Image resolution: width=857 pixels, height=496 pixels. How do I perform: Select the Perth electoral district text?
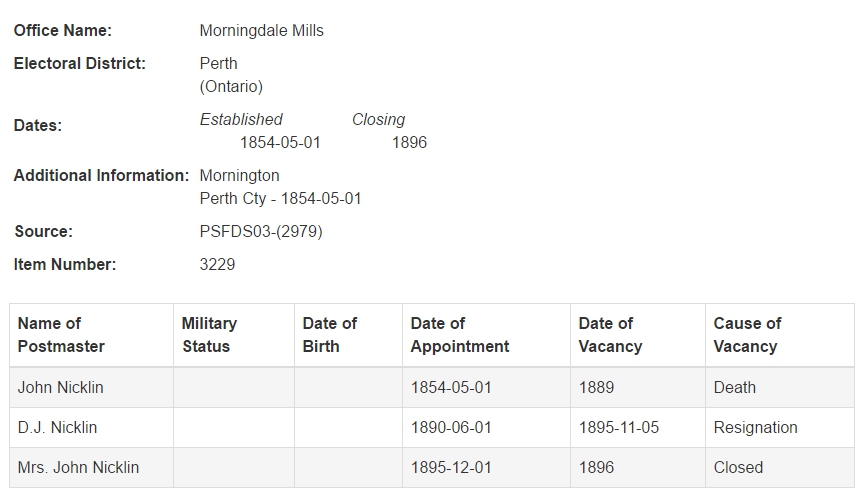tap(218, 63)
